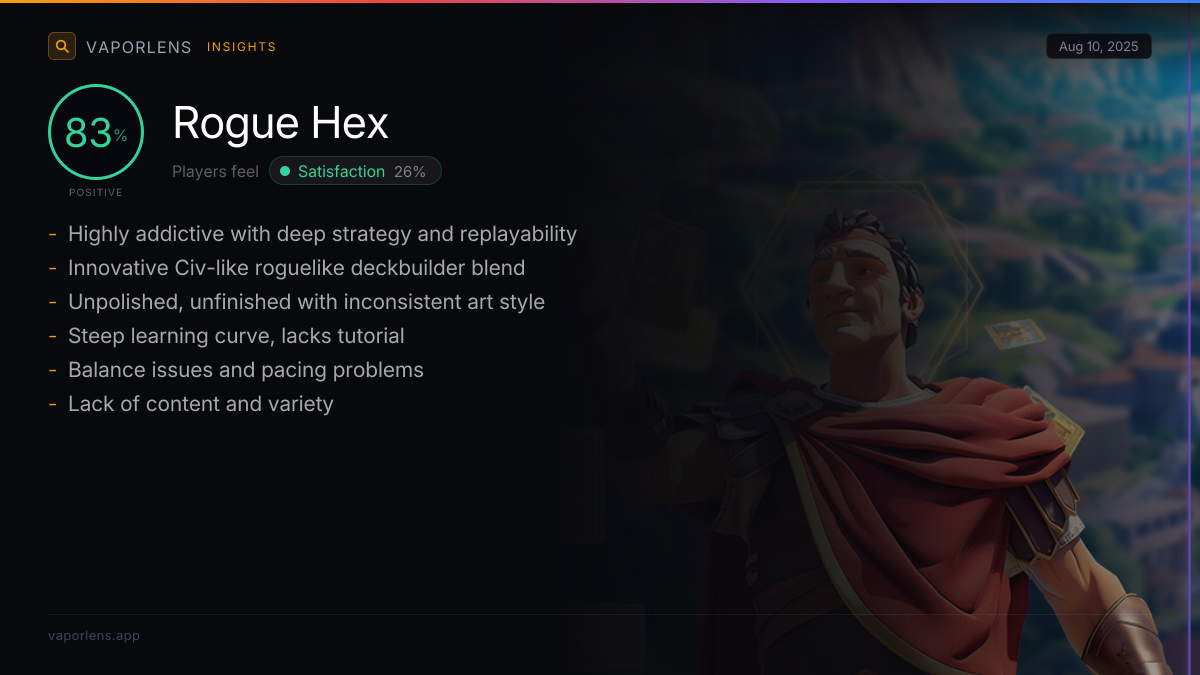Open the INSIGHTS label
Image resolution: width=1200 pixels, height=675 pixels.
point(242,47)
